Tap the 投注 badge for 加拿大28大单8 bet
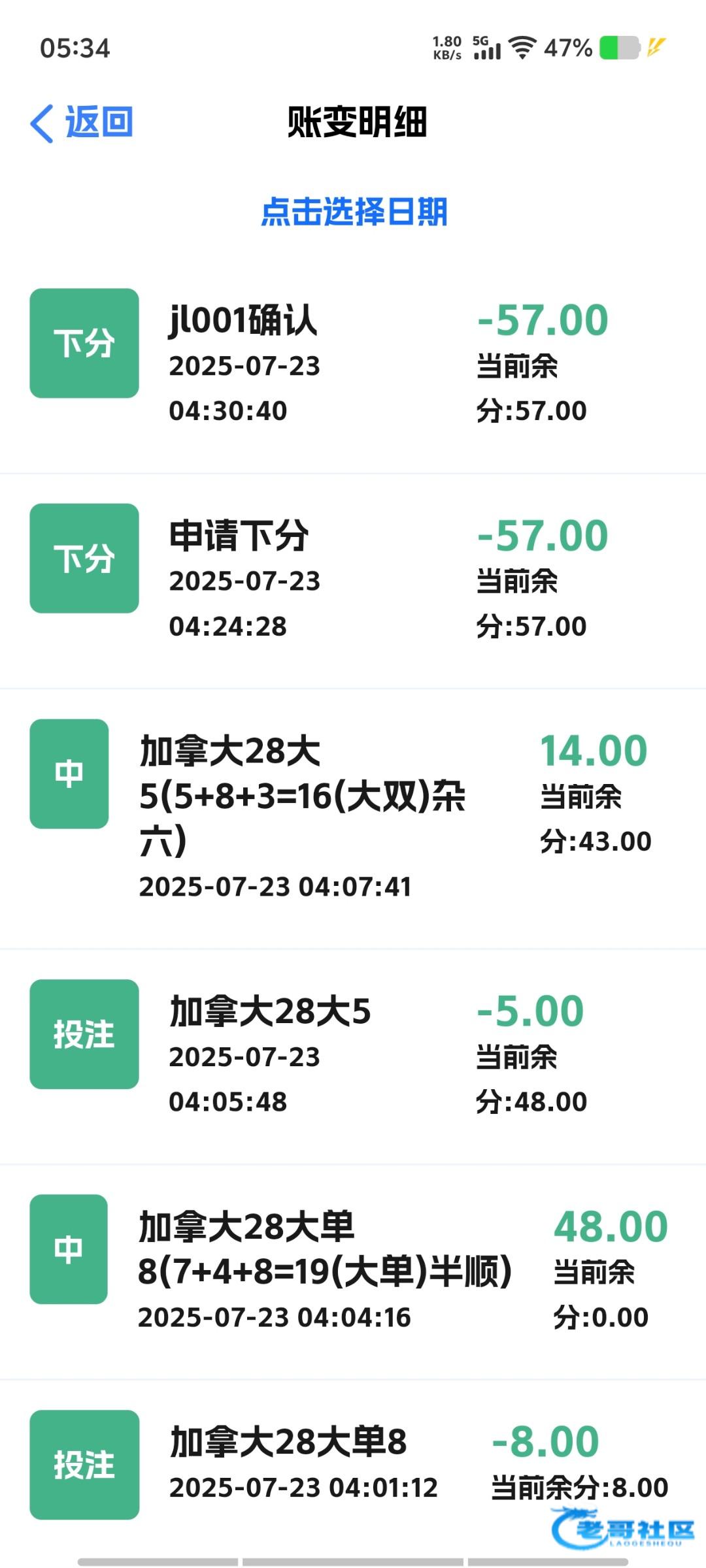 pyautogui.click(x=84, y=1464)
